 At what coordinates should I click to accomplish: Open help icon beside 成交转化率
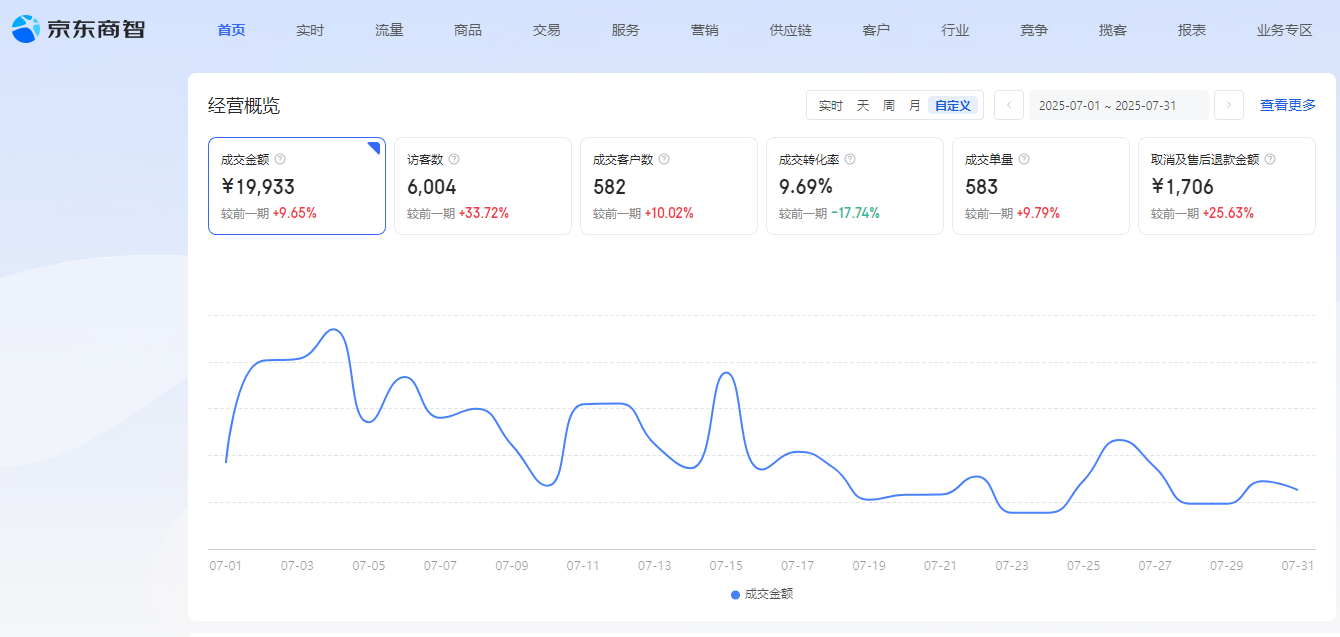pos(850,159)
